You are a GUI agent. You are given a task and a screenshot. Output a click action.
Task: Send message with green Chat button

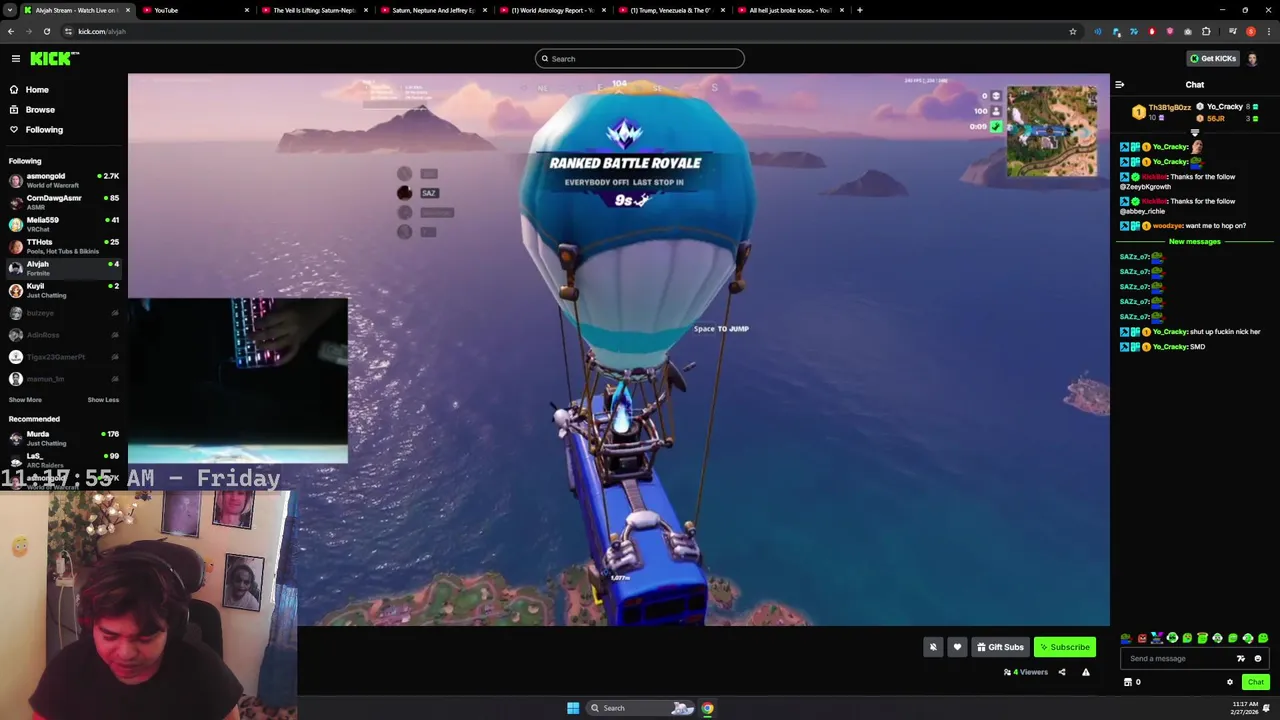coord(1256,682)
